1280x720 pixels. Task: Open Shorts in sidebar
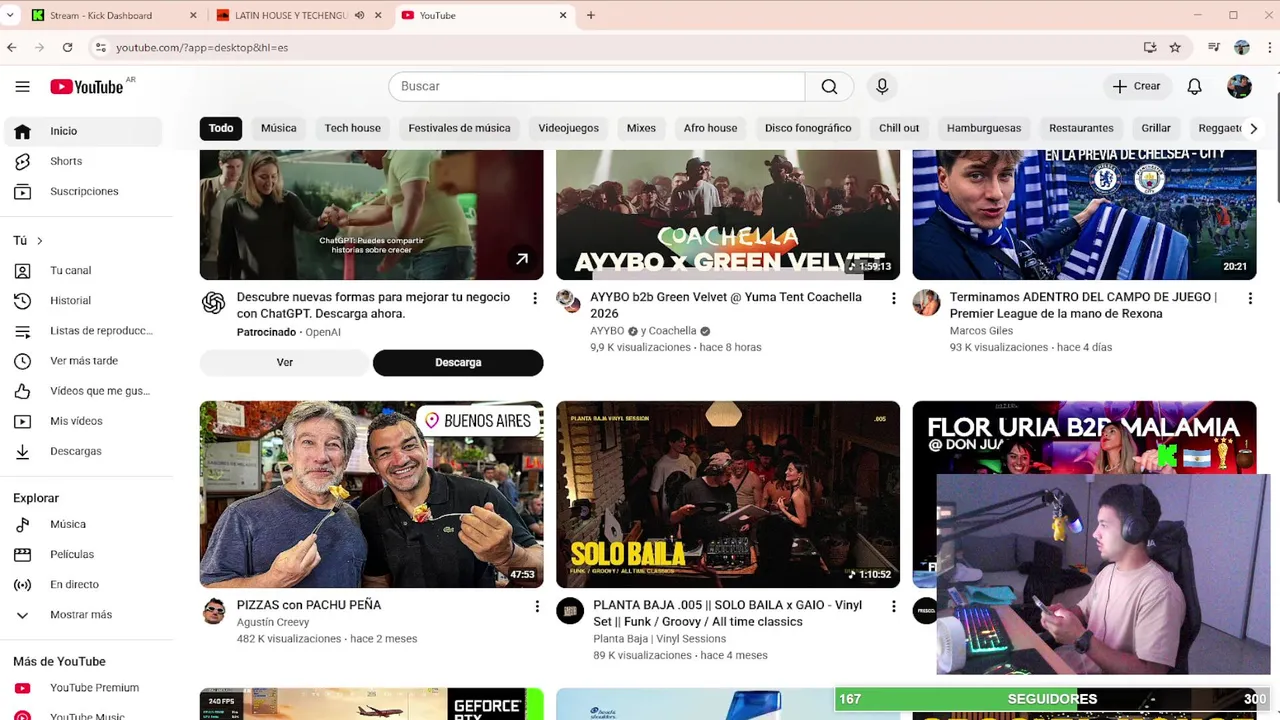coord(82,161)
